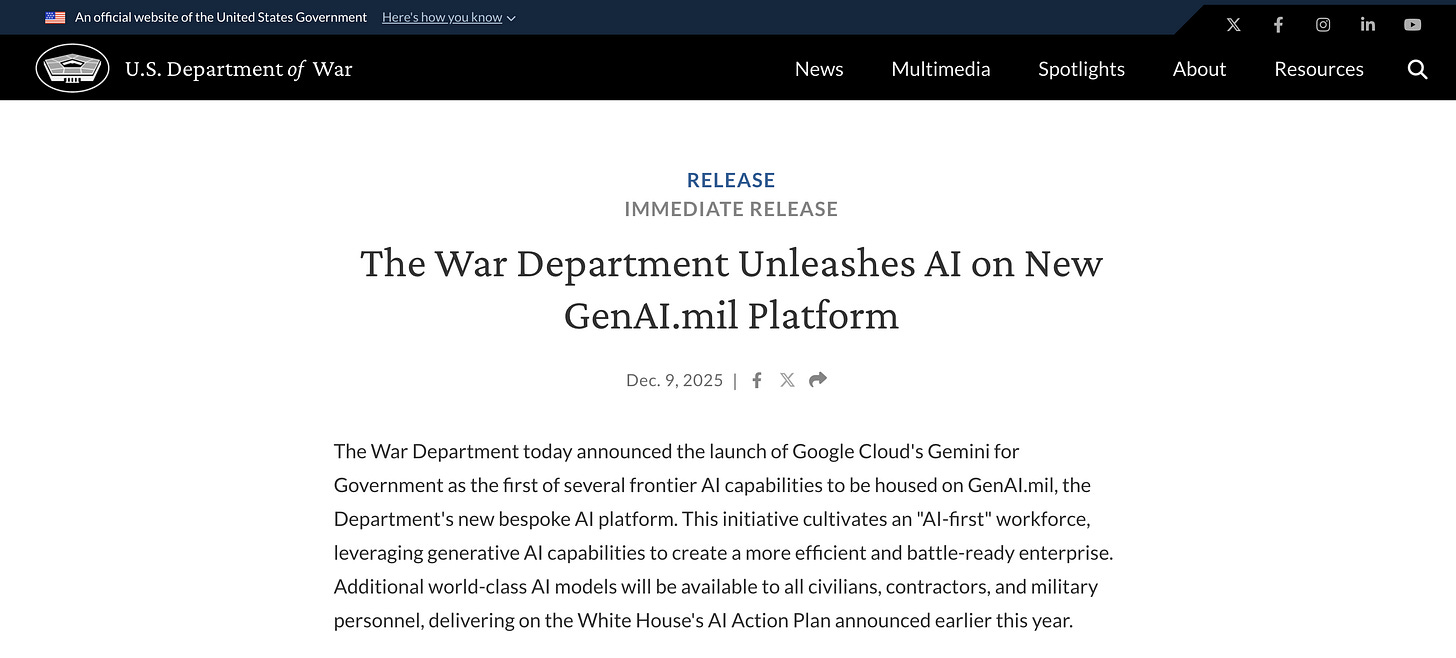
Task: Click the article headline about GenAI.mil Platform
Action: (731, 289)
